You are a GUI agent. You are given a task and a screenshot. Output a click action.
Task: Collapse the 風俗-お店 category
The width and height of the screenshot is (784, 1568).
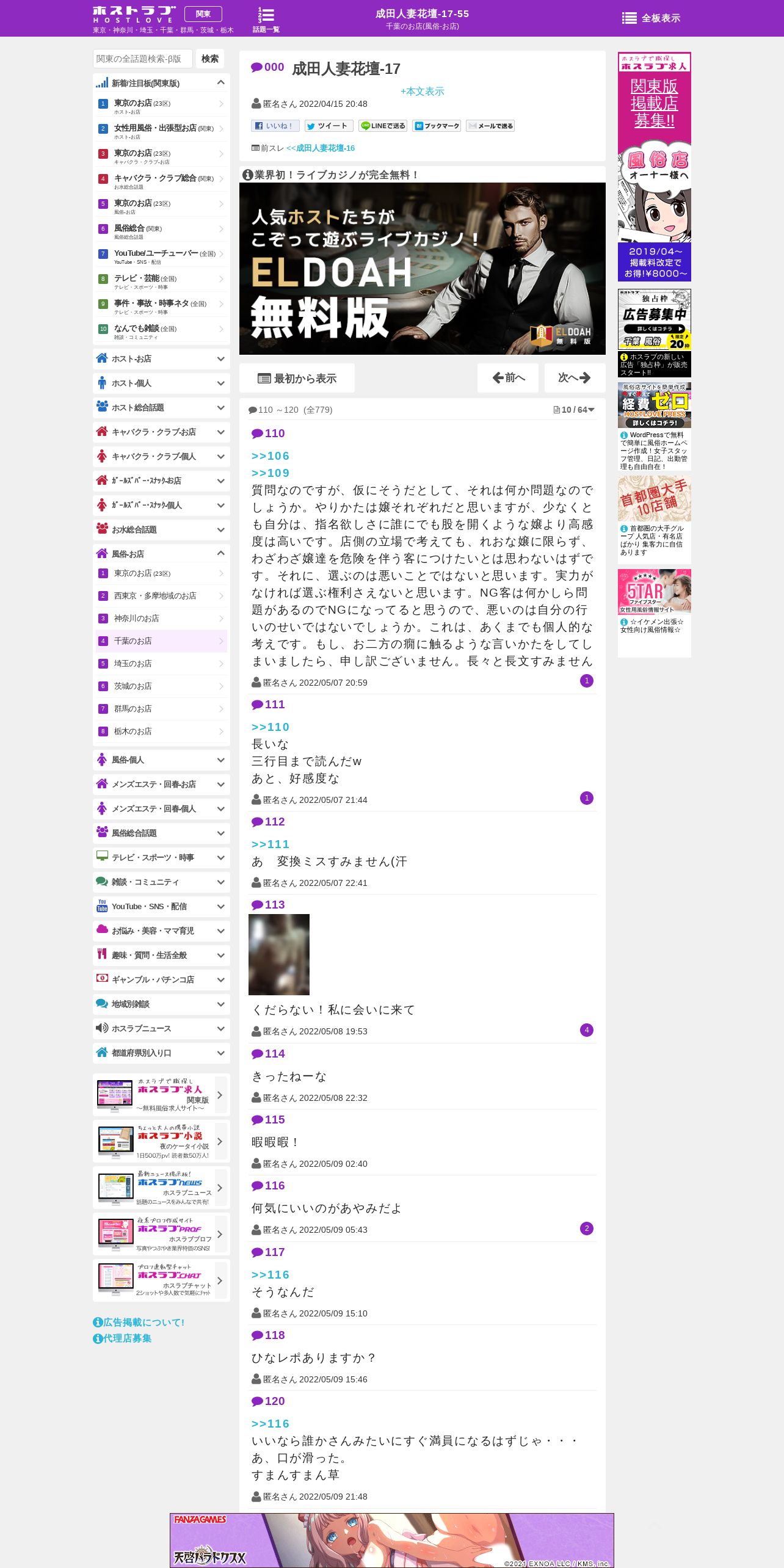(220, 553)
